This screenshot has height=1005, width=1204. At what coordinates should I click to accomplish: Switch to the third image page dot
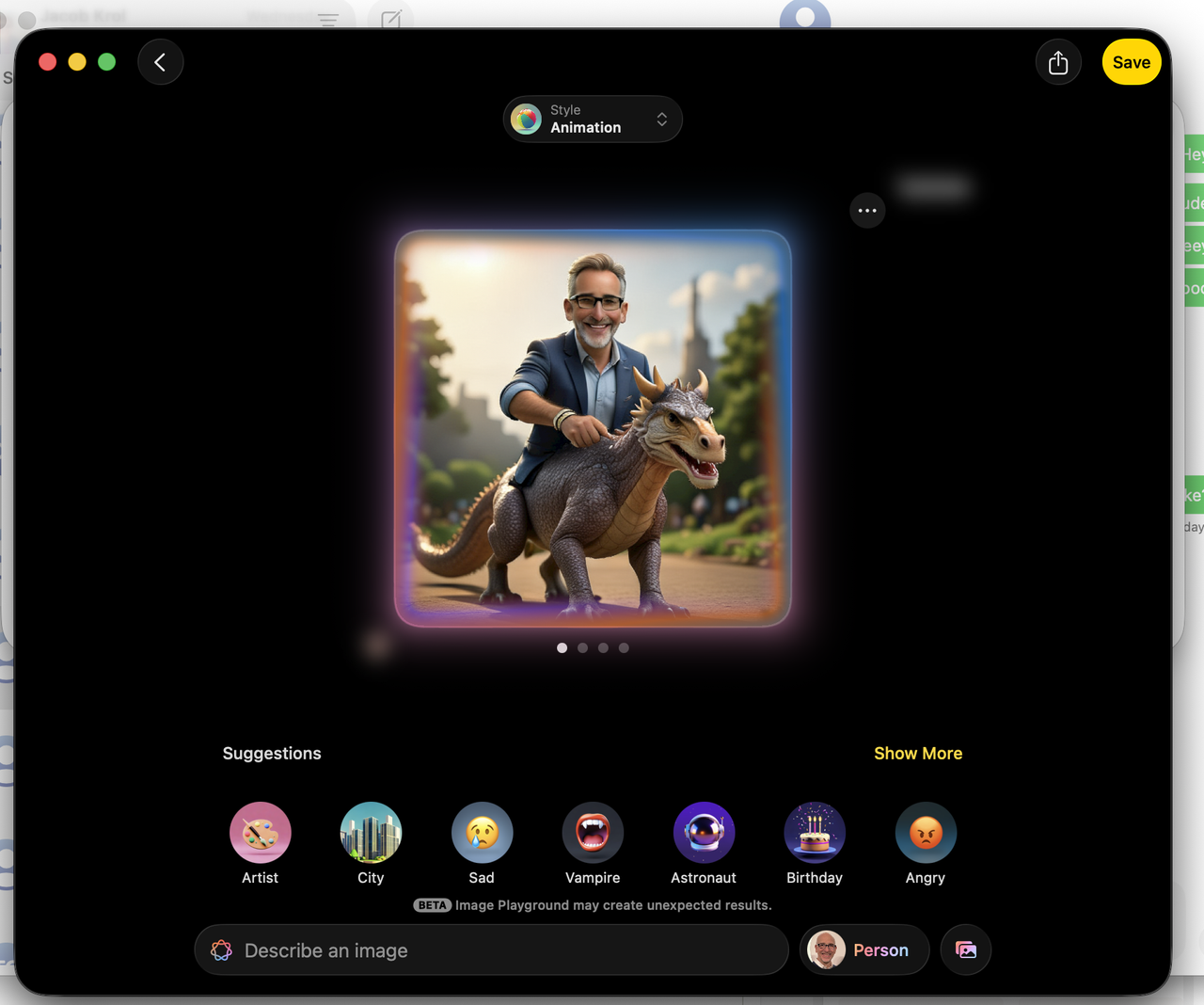(x=603, y=647)
